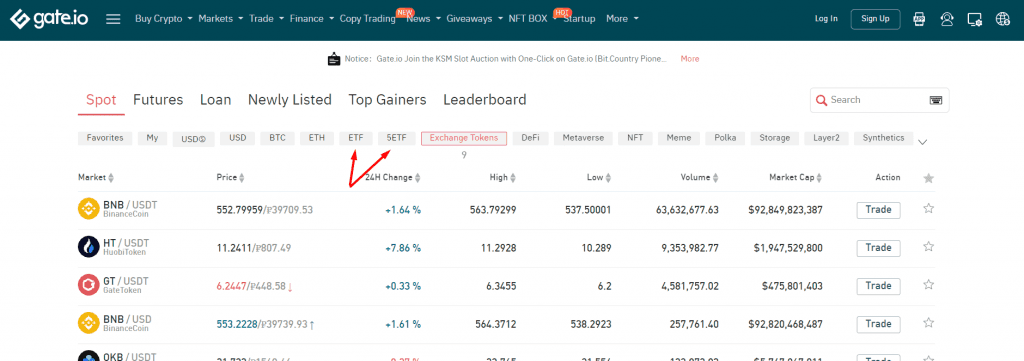Open NFT BOX menu item
1024x361 pixels.
click(x=528, y=19)
